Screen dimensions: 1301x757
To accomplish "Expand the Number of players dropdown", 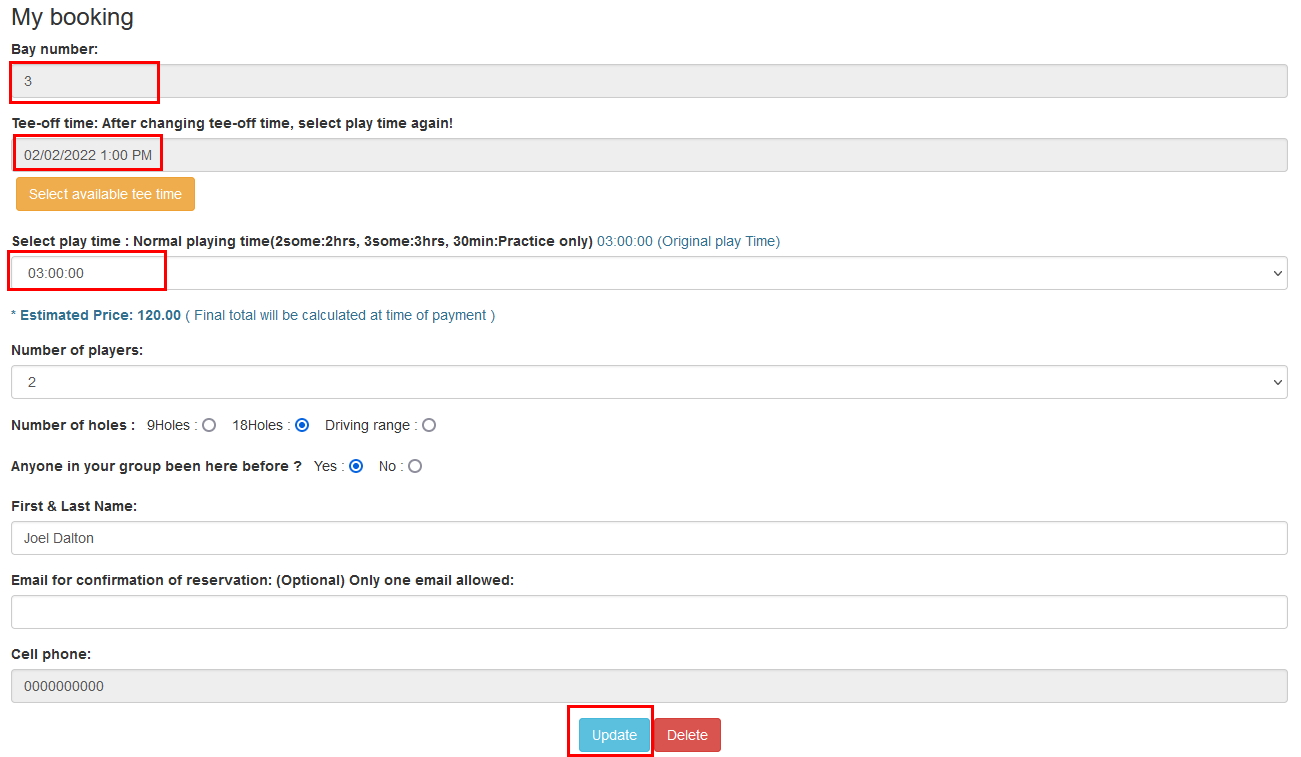I will coord(648,382).
